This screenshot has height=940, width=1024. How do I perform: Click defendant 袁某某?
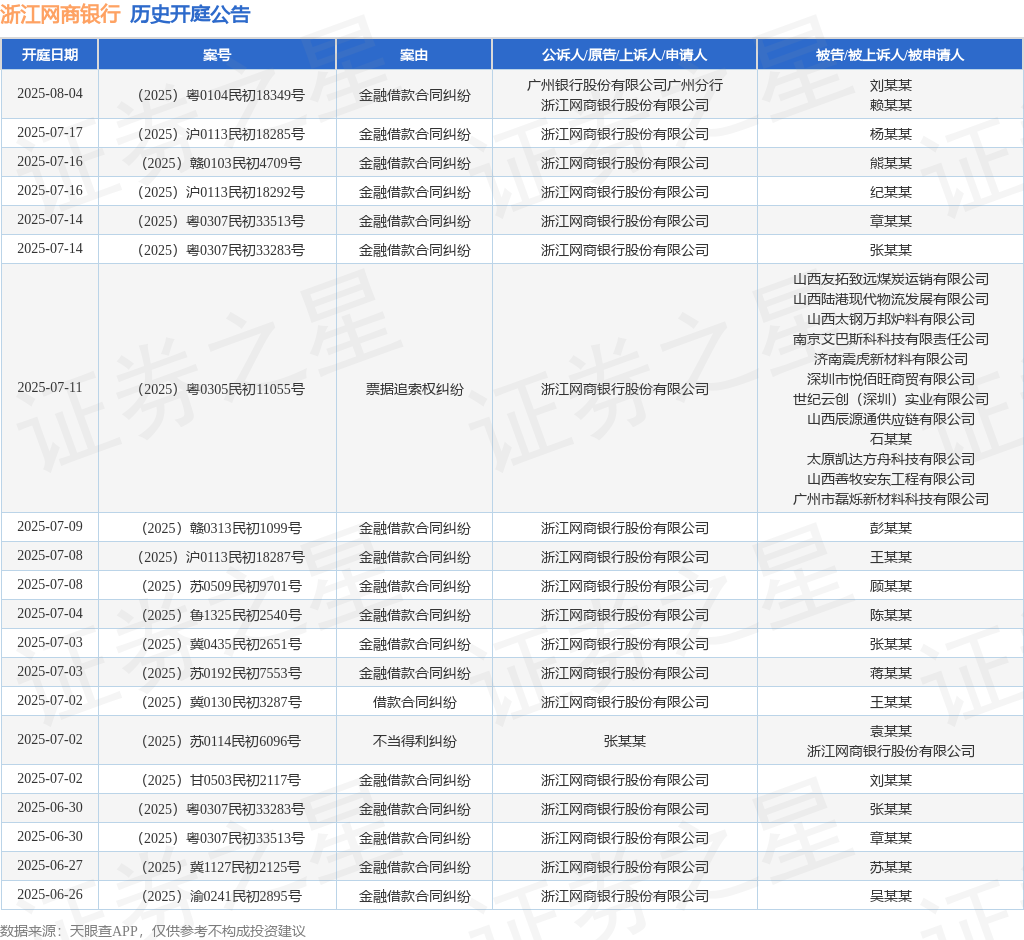coord(890,732)
